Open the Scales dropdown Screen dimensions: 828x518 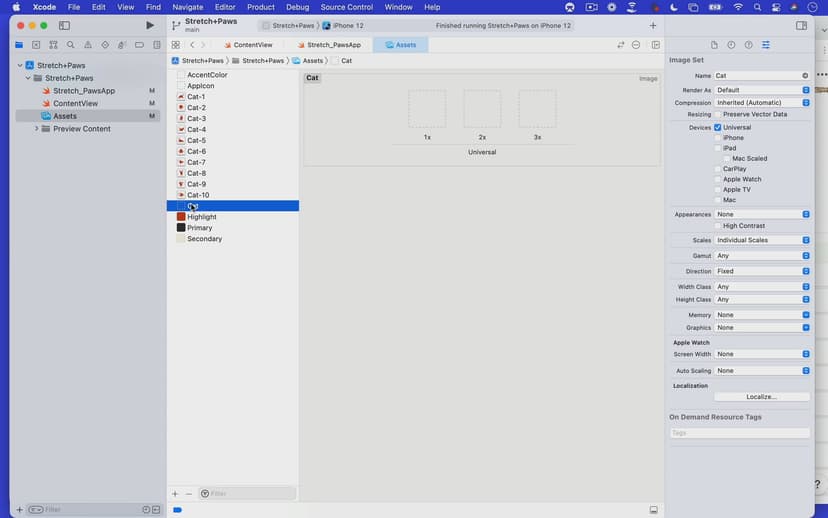coord(762,240)
